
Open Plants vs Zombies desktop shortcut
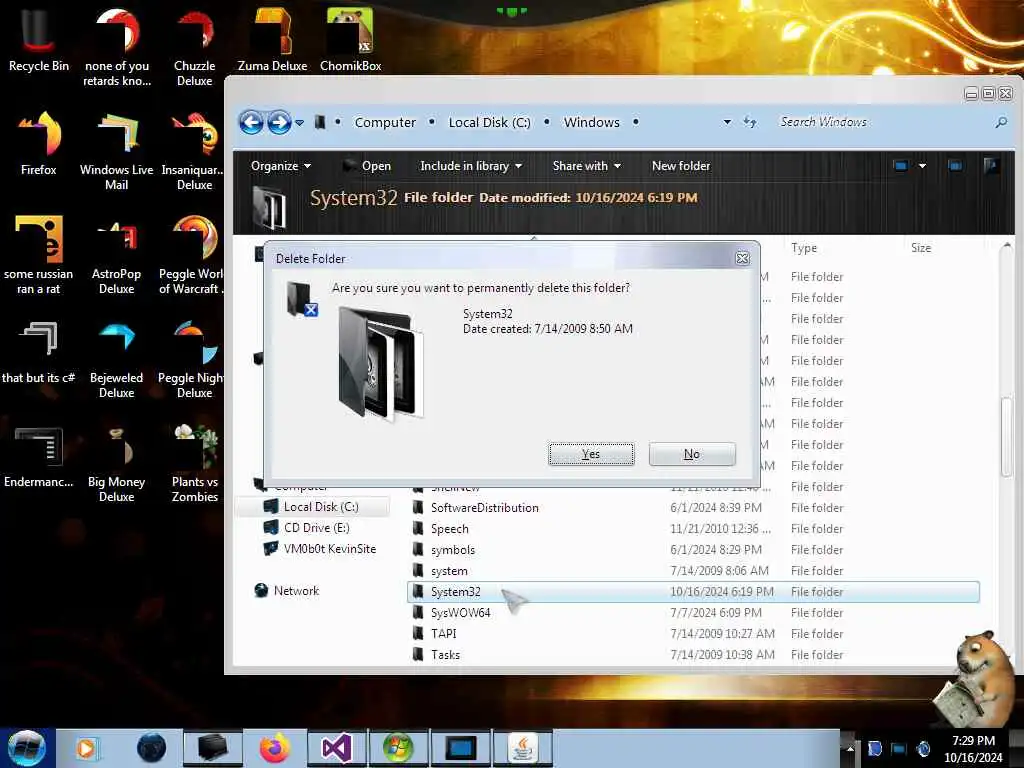(195, 463)
